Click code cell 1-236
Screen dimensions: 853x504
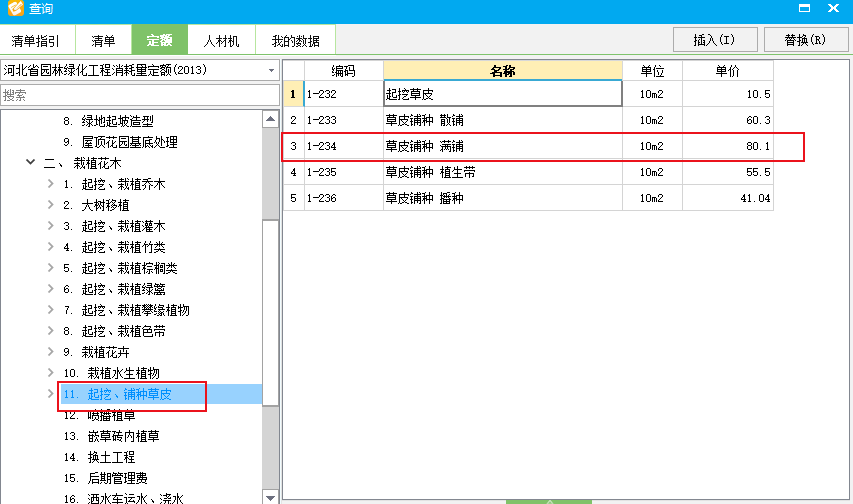344,198
